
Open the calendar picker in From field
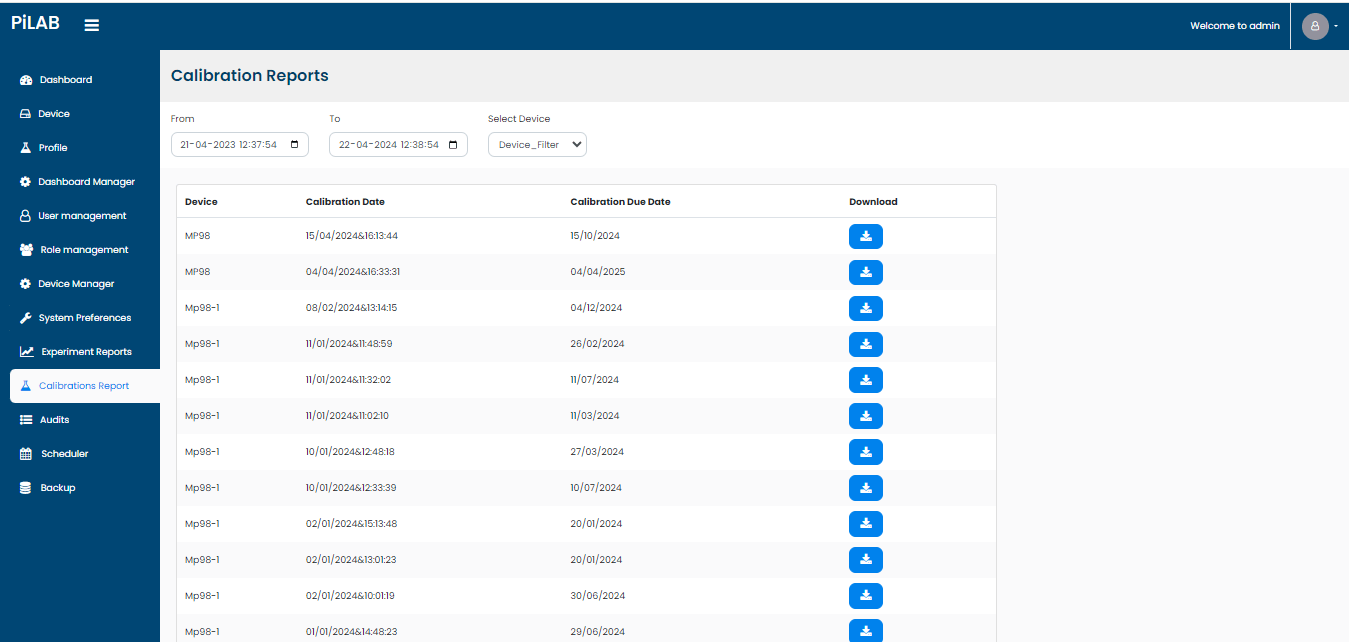(294, 145)
